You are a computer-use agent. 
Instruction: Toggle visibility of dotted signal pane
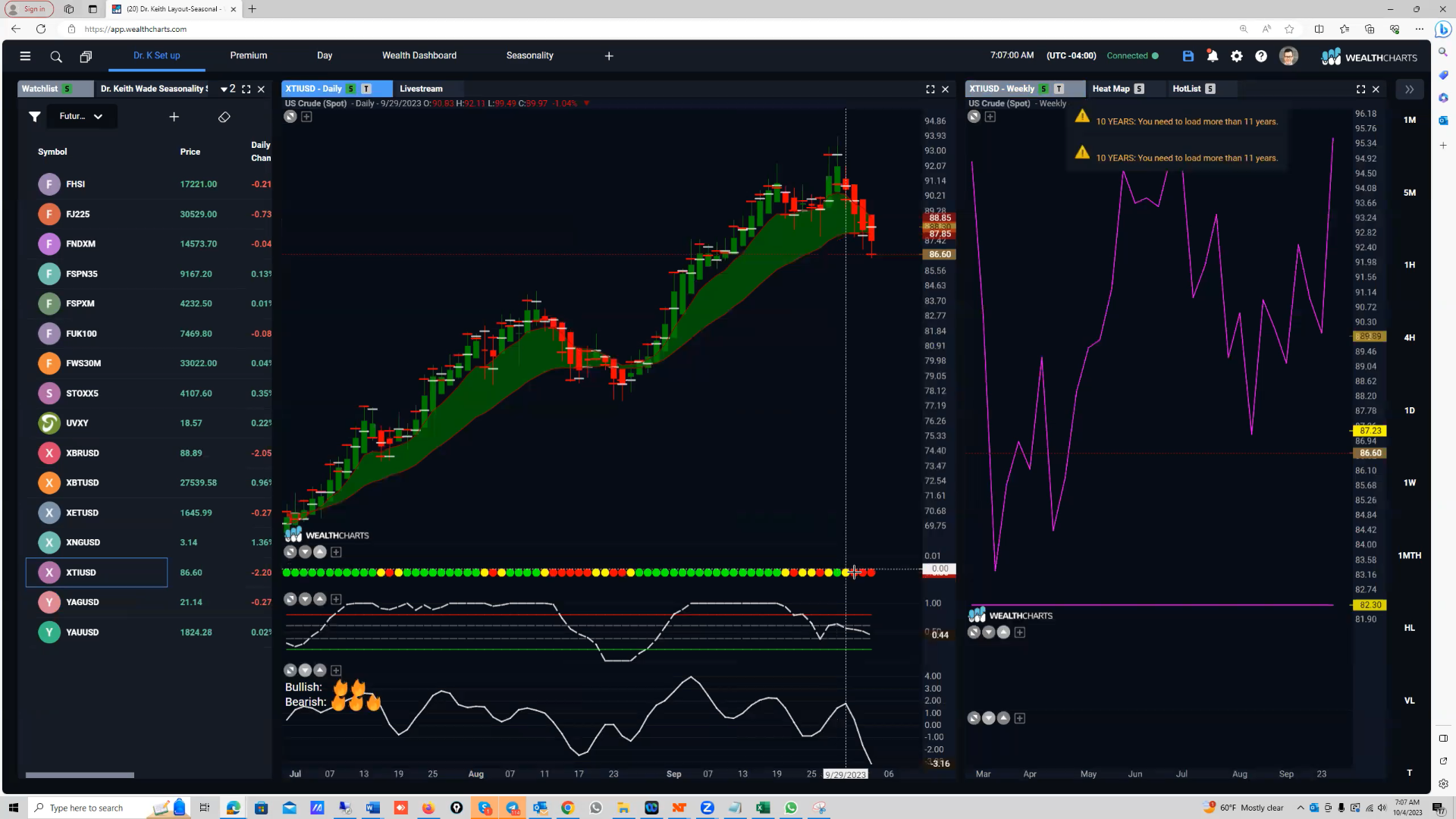(290, 552)
